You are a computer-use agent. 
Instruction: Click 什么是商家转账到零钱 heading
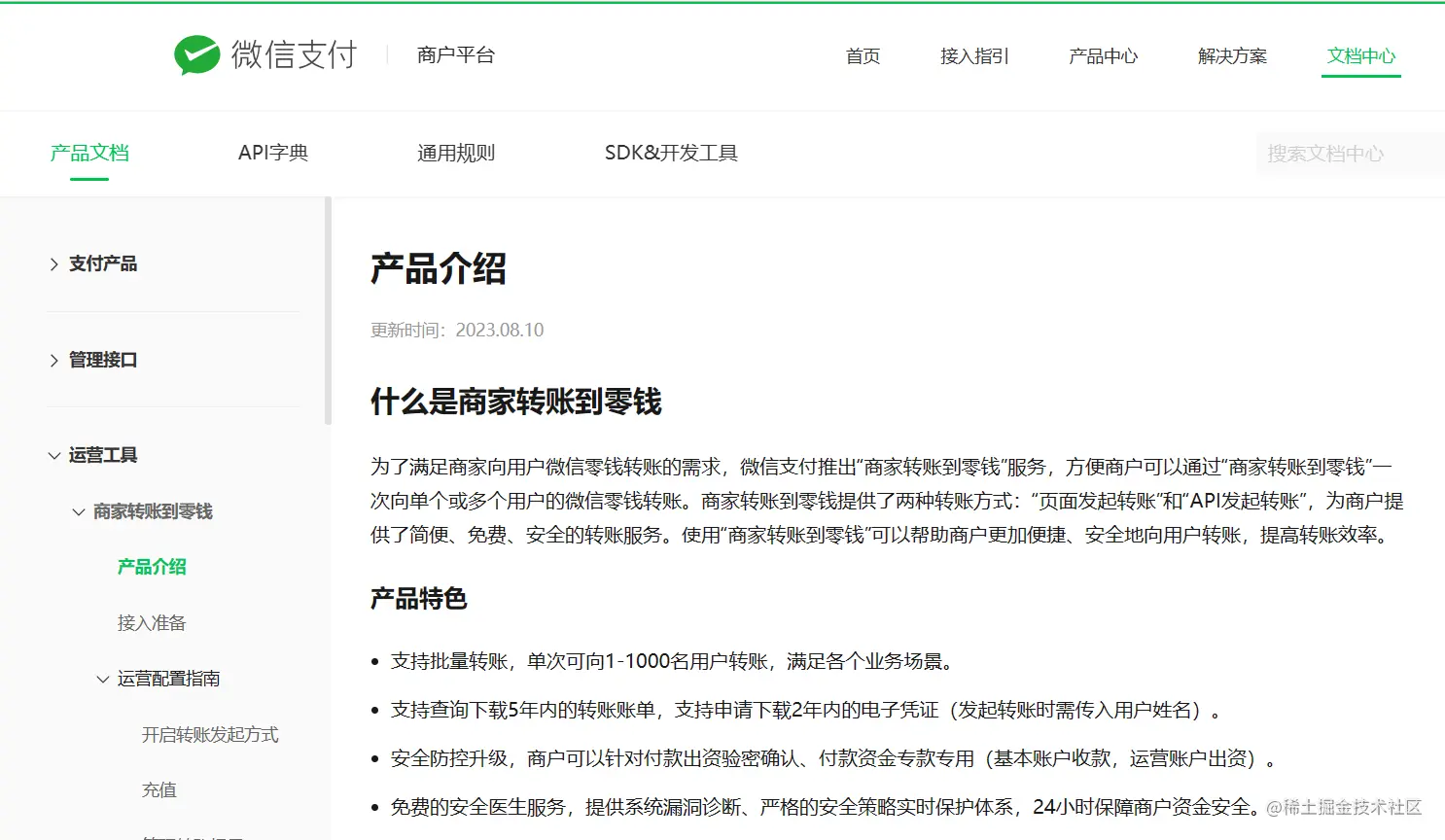(x=516, y=402)
